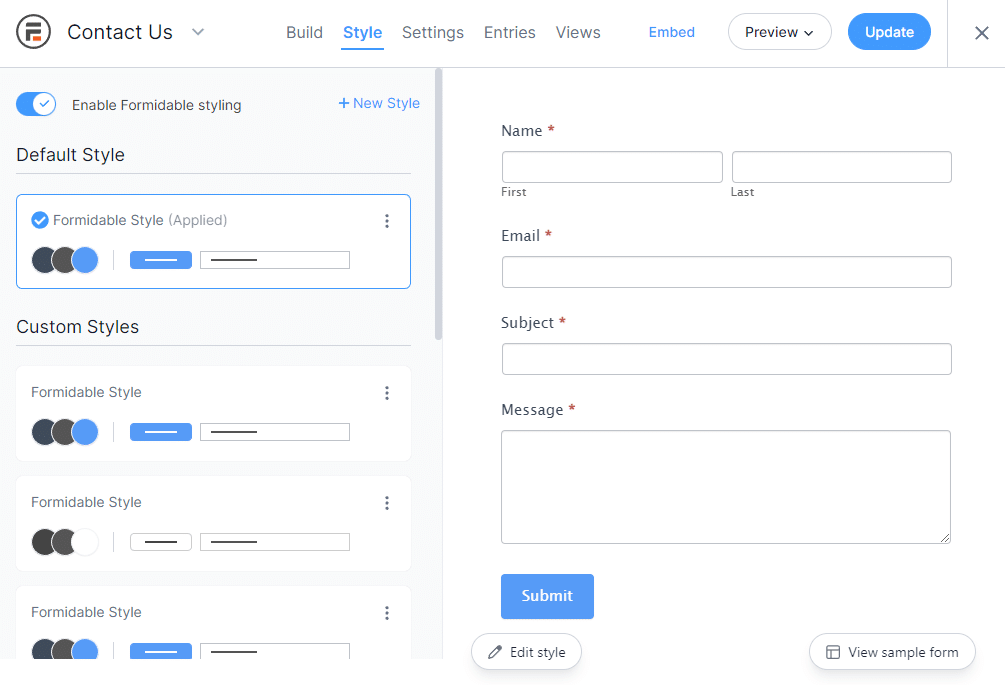Open three-dot menu of third custom style

[x=386, y=613]
